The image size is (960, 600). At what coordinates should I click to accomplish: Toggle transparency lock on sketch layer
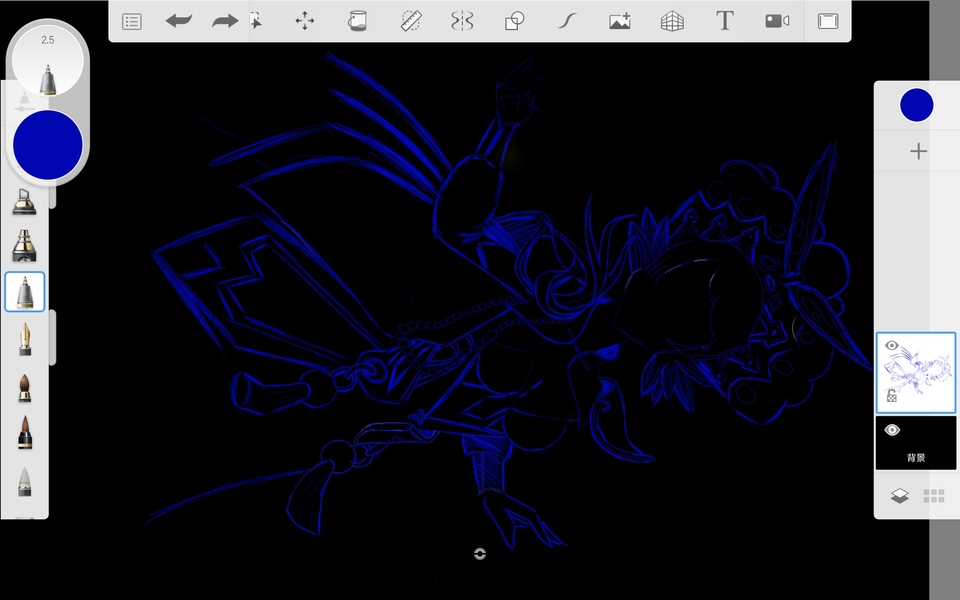click(x=891, y=396)
